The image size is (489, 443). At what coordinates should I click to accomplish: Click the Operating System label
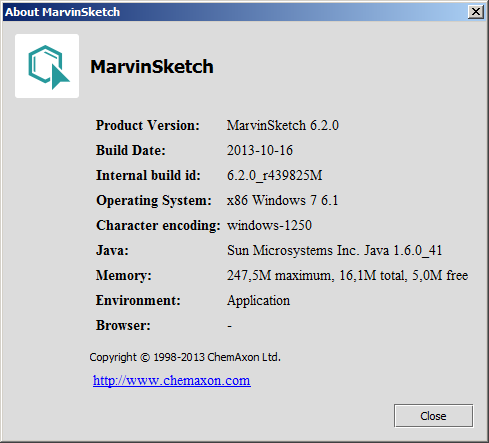(154, 201)
